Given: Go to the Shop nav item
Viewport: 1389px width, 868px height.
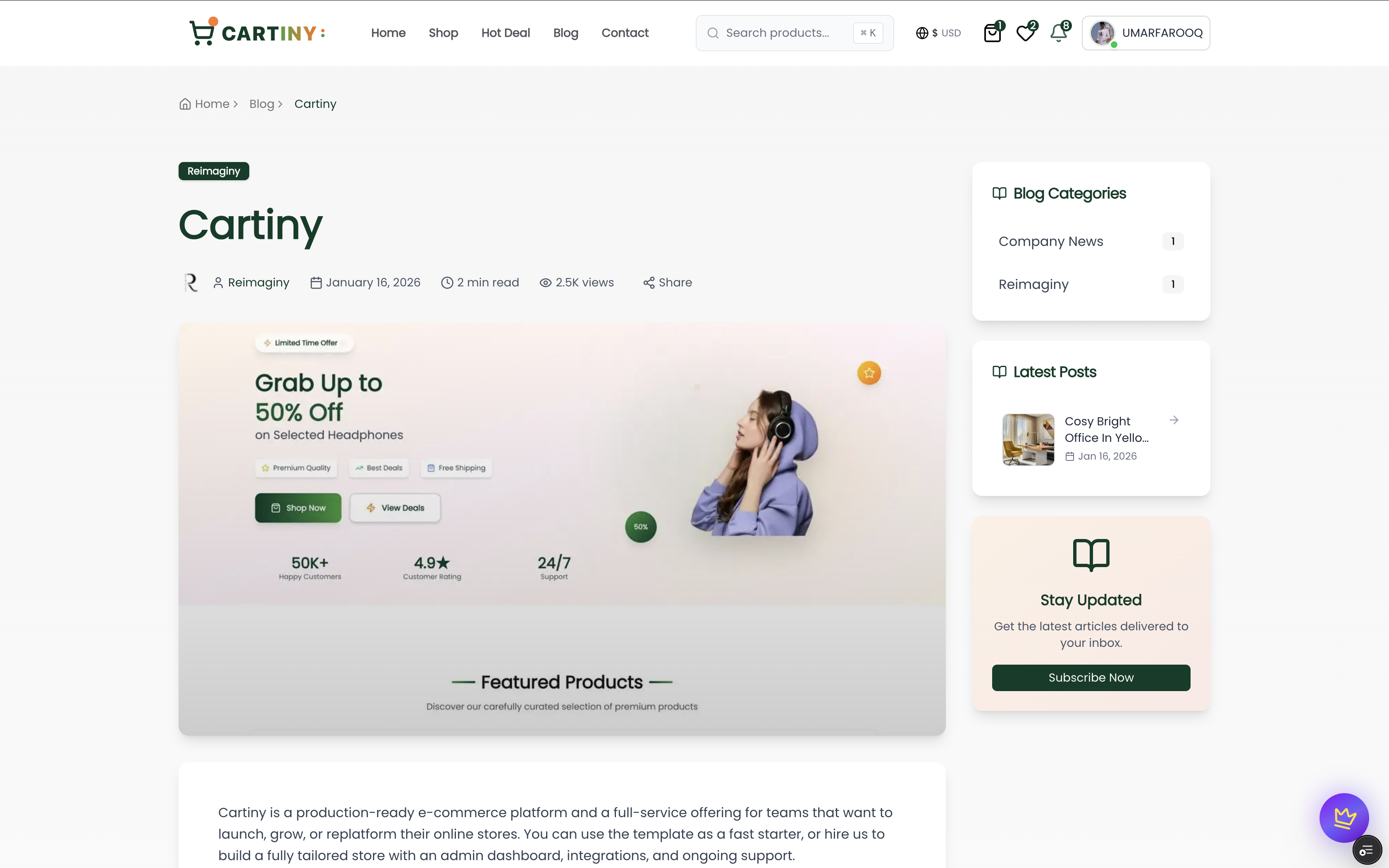Looking at the screenshot, I should tap(443, 33).
